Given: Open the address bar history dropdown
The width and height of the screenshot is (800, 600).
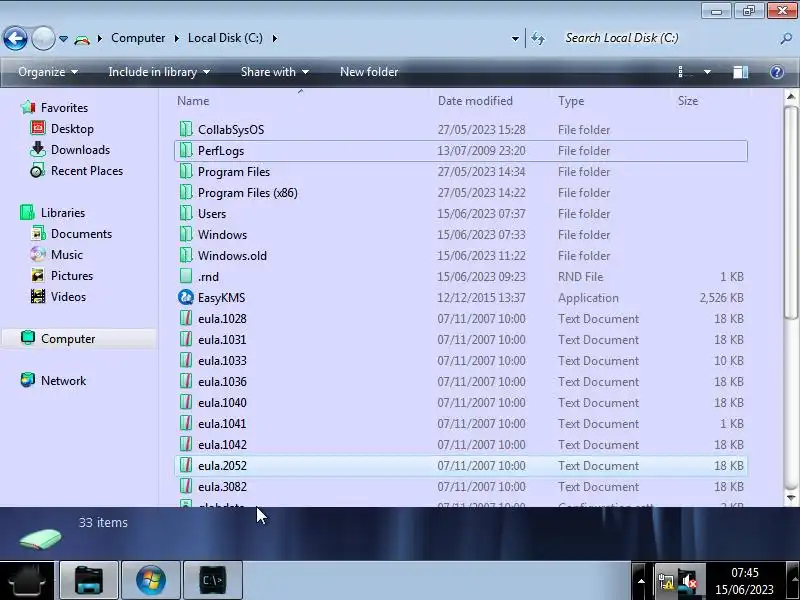Looking at the screenshot, I should [515, 39].
